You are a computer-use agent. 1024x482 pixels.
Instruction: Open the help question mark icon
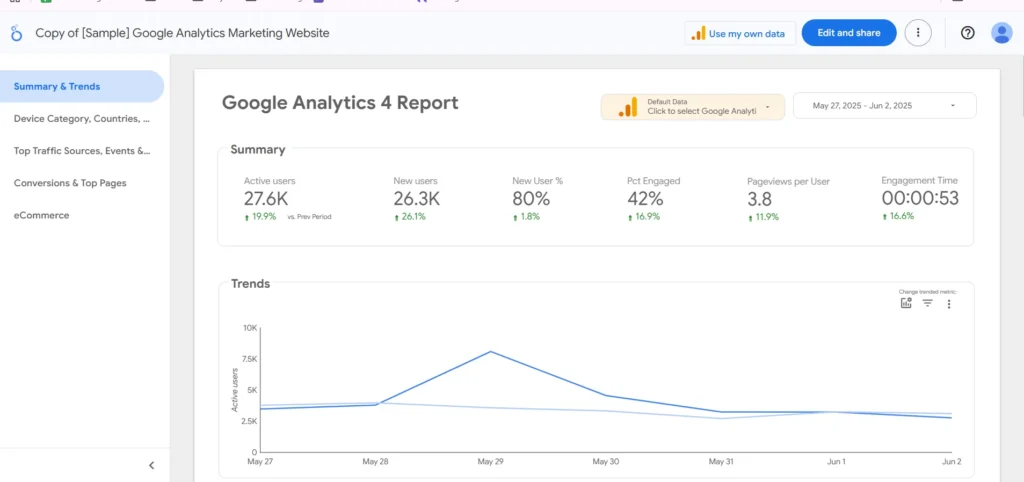[968, 33]
